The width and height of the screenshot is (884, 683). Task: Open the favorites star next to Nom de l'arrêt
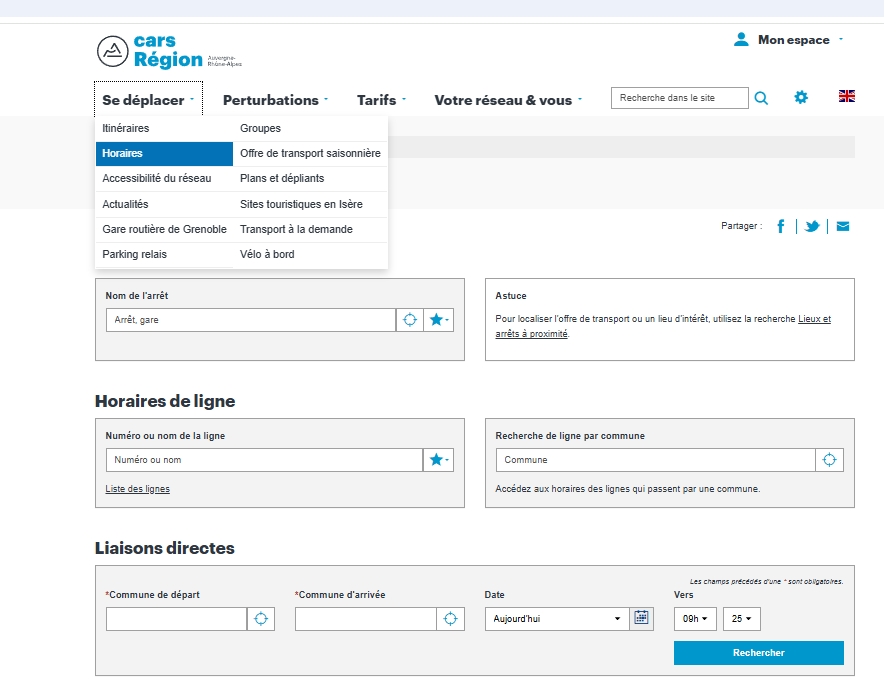click(438, 320)
